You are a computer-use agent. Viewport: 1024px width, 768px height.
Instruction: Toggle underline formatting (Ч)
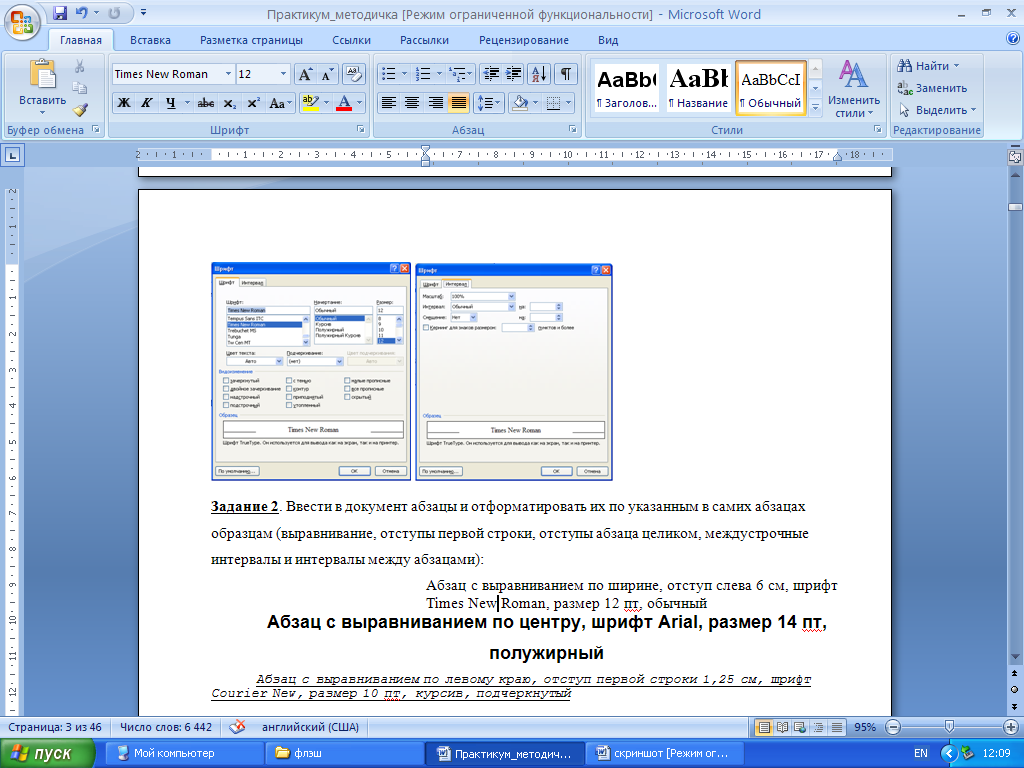pyautogui.click(x=170, y=103)
